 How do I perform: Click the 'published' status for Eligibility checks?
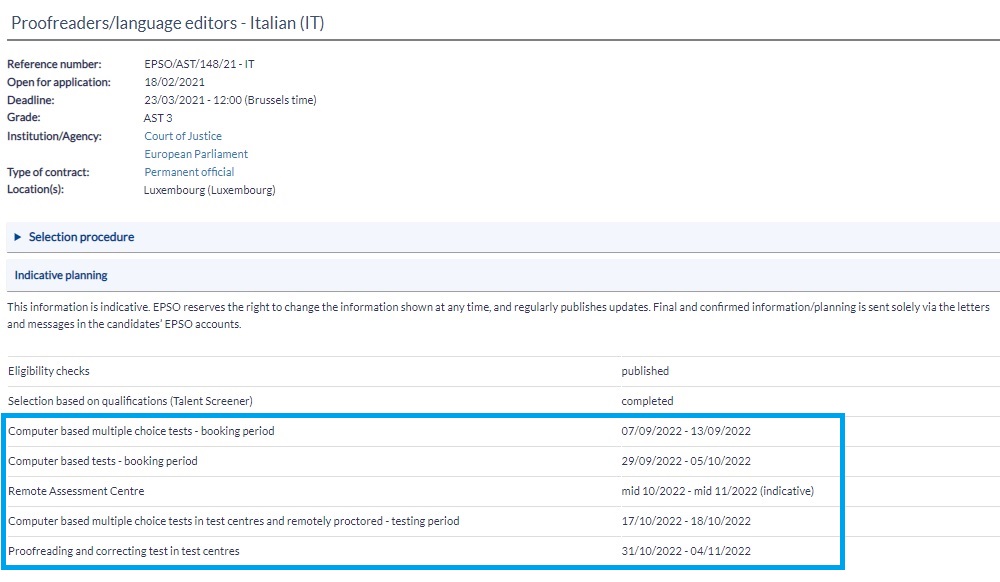tap(645, 371)
